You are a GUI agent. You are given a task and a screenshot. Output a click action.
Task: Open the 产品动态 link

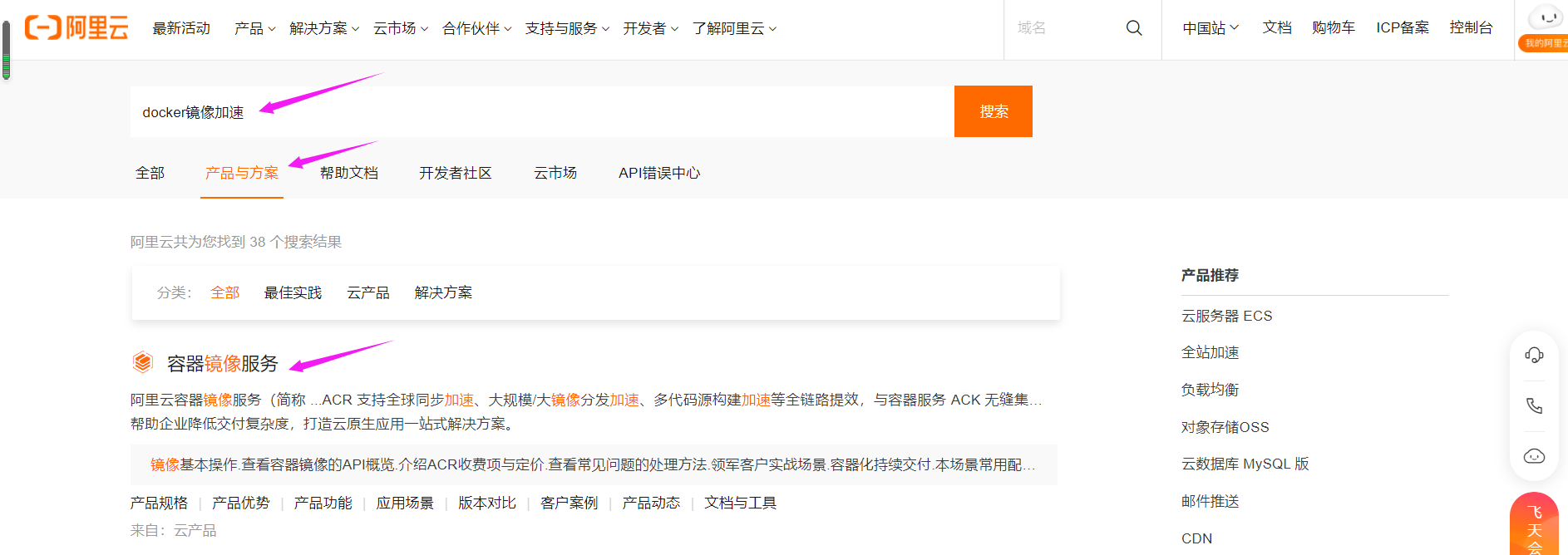tap(652, 503)
